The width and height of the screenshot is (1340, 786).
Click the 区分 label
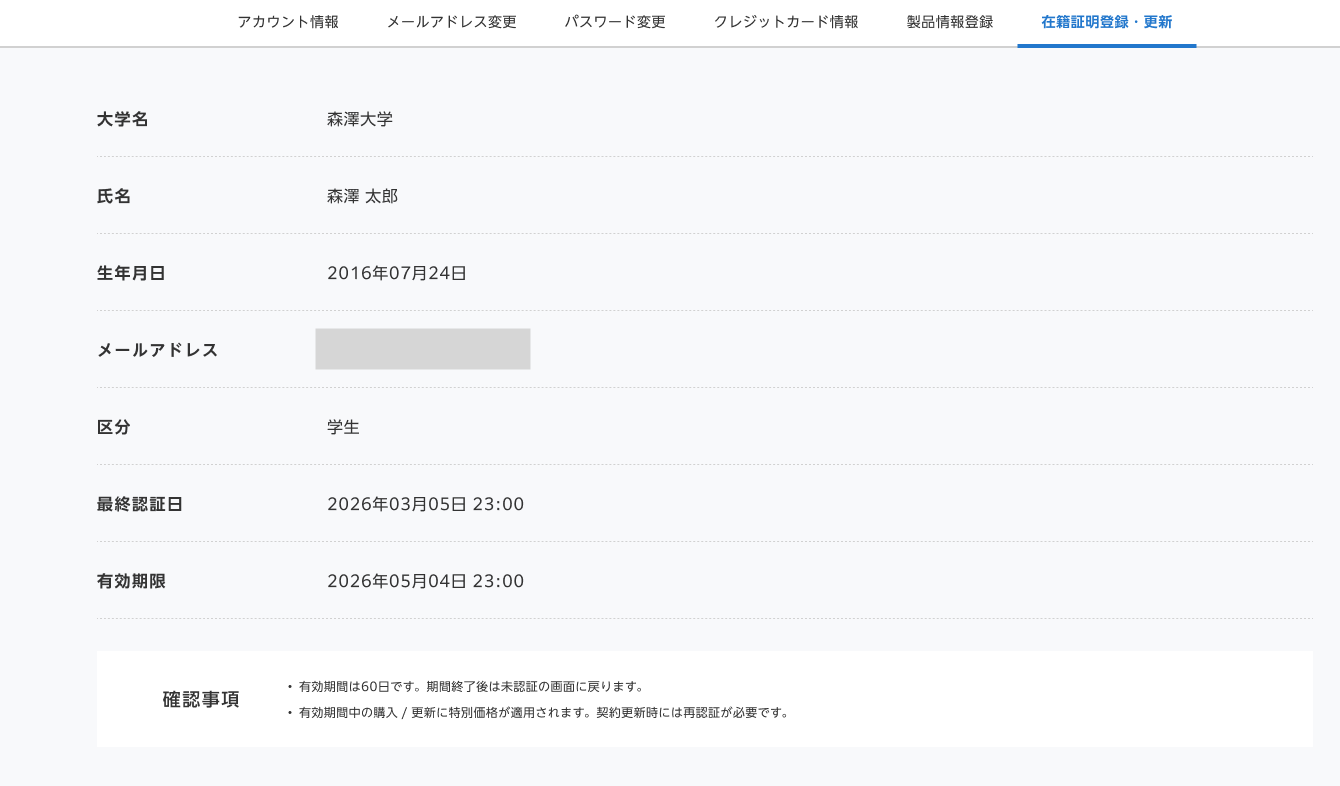114,427
